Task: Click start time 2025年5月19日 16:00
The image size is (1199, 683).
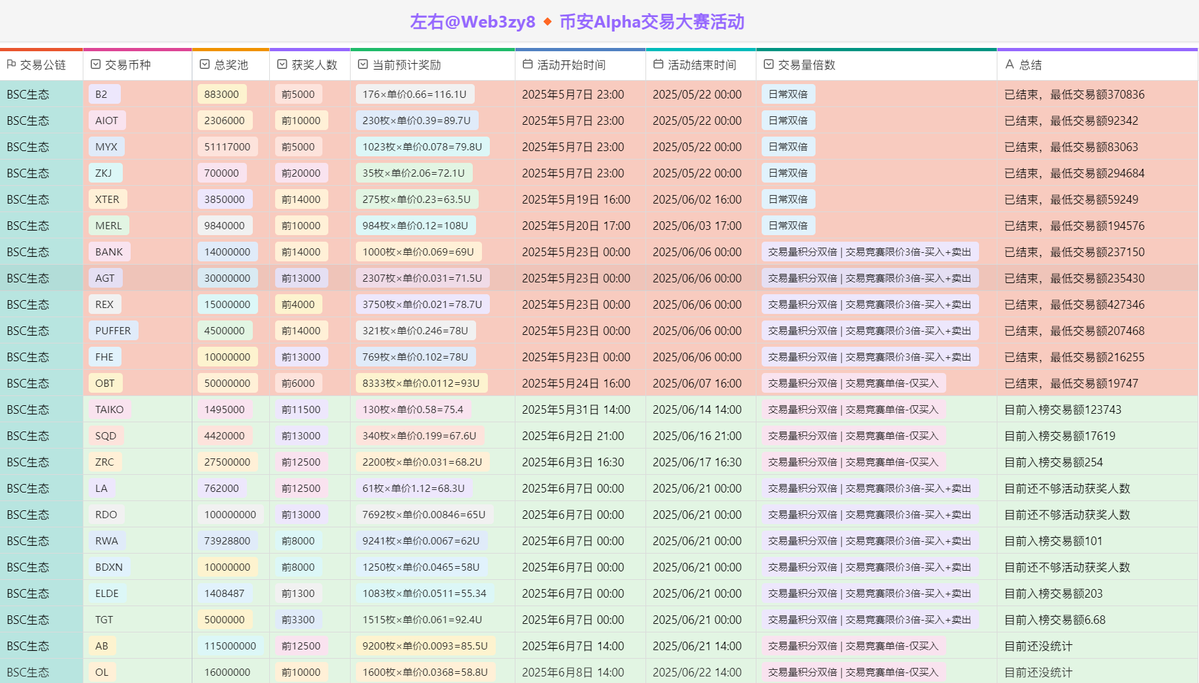Action: pyautogui.click(x=576, y=200)
